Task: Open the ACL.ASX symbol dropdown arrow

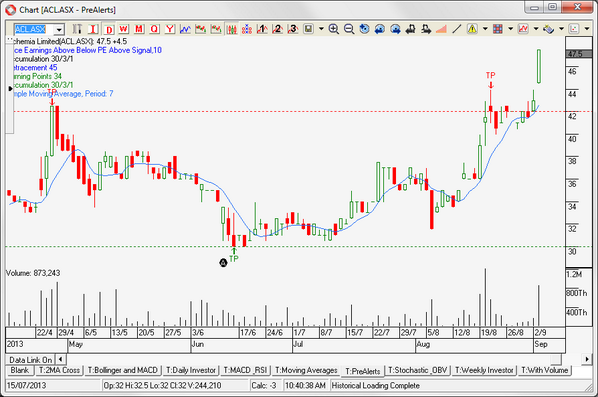Action: click(x=59, y=29)
